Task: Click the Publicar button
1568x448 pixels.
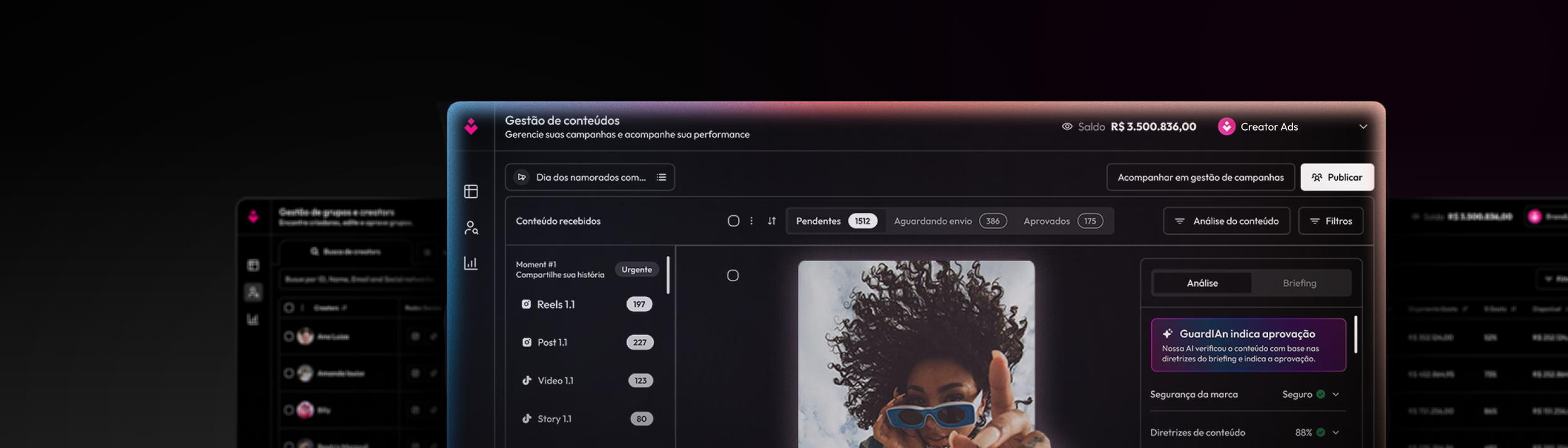Action: (1337, 178)
